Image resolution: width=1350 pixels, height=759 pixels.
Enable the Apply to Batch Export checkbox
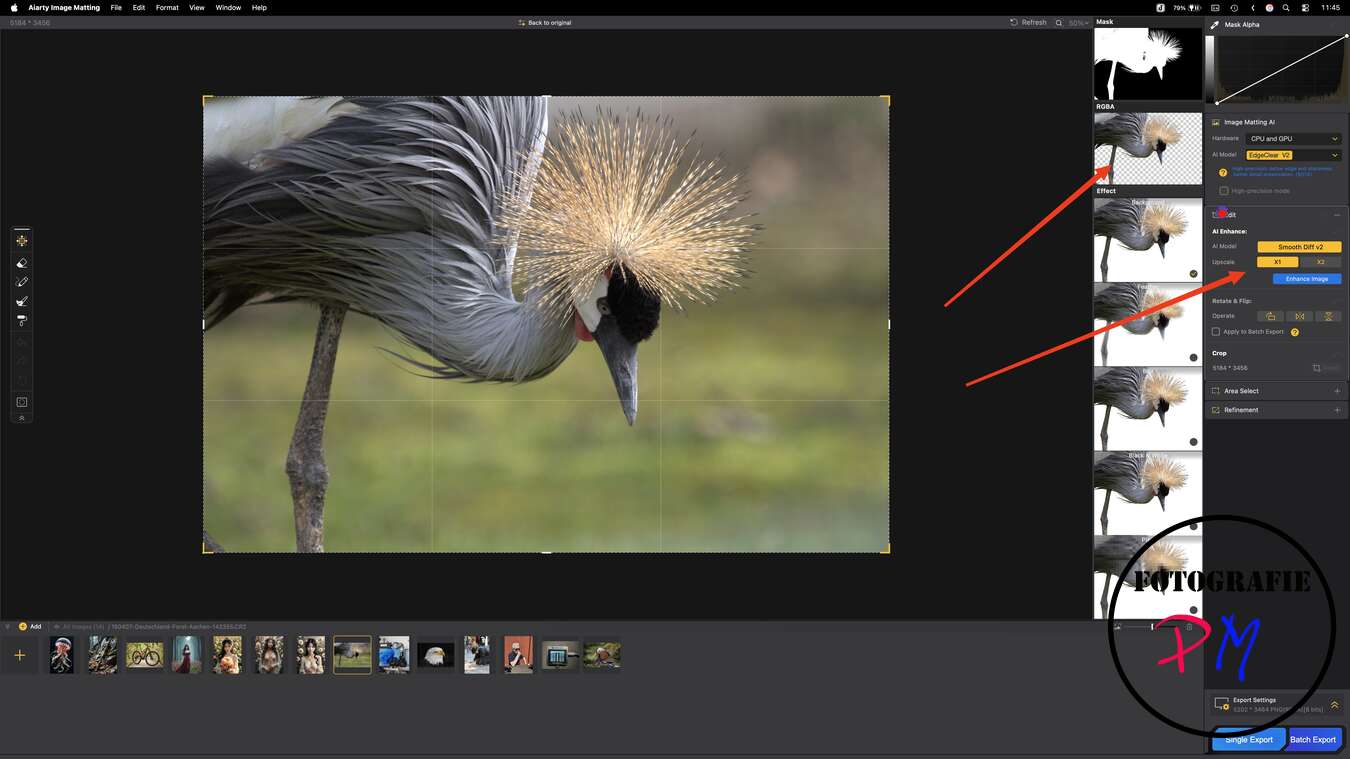click(x=1216, y=332)
